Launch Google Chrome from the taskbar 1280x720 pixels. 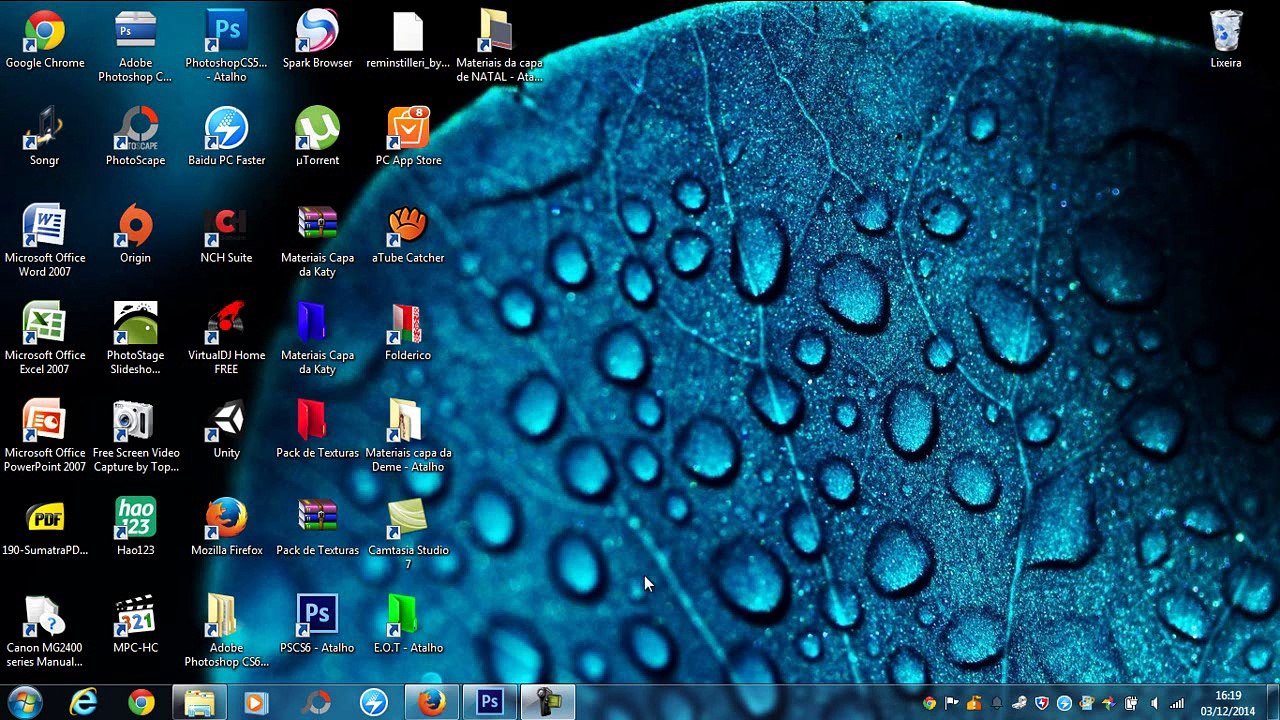(141, 702)
